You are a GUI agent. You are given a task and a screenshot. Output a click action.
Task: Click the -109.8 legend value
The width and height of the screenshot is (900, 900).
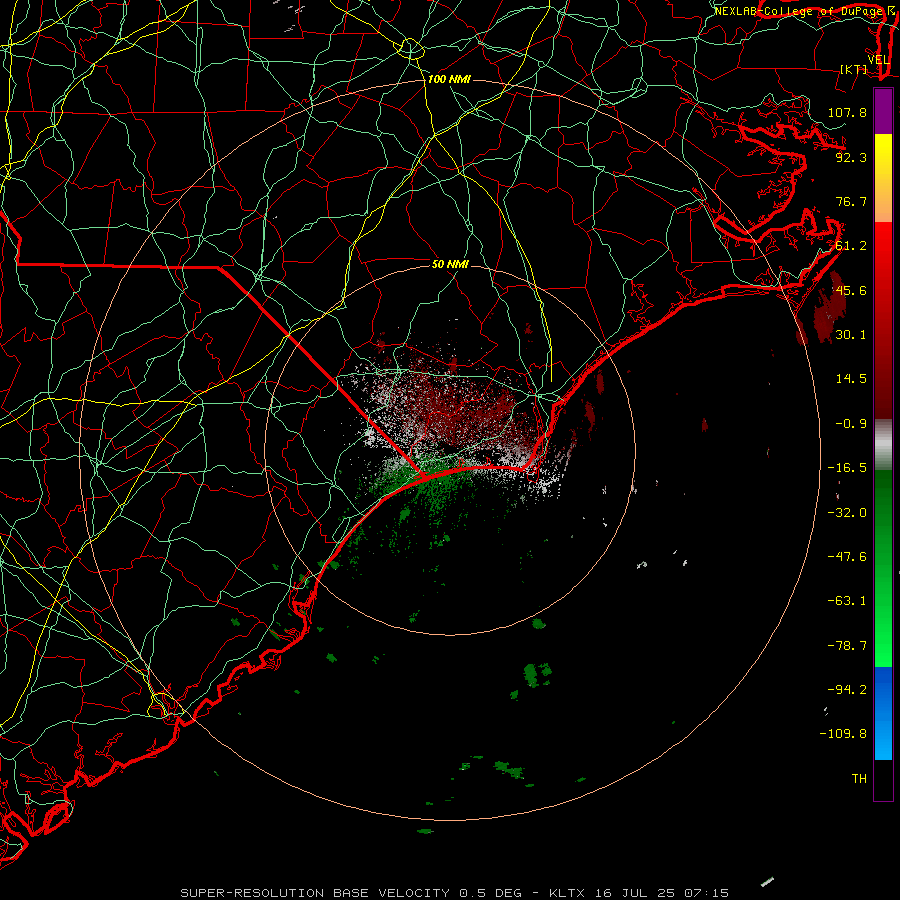(843, 733)
